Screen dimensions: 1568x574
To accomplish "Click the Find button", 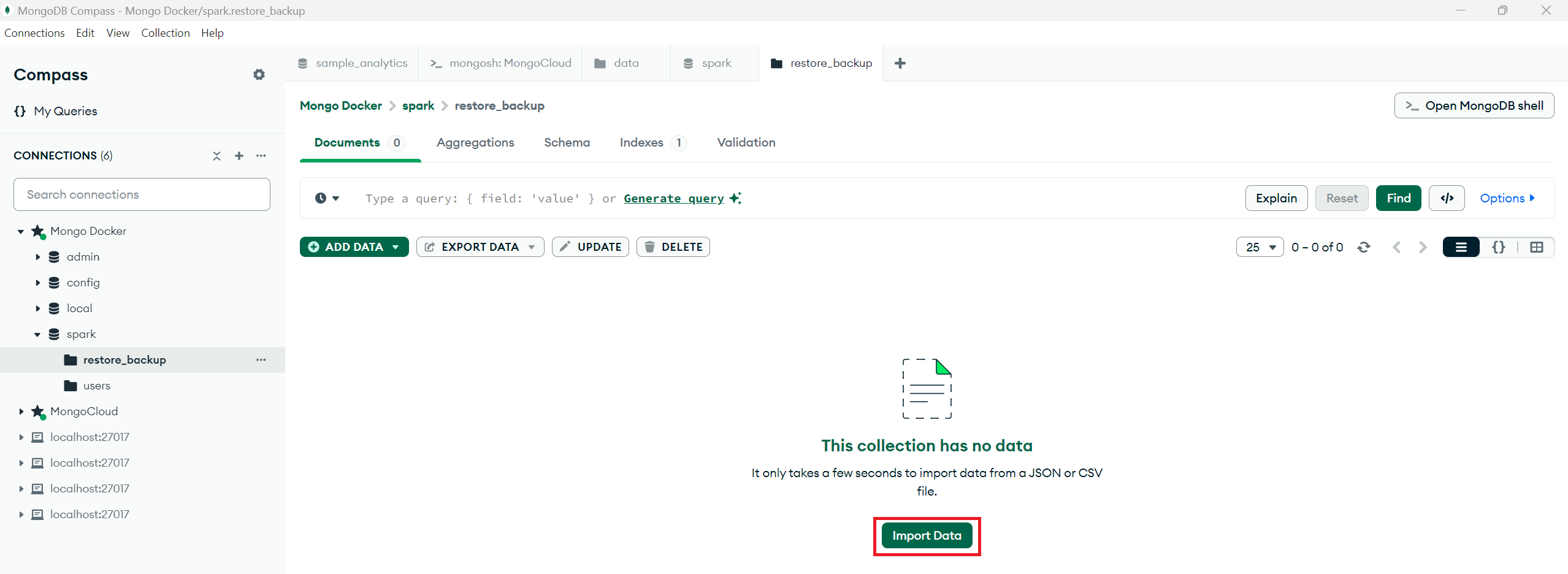I will click(1398, 198).
